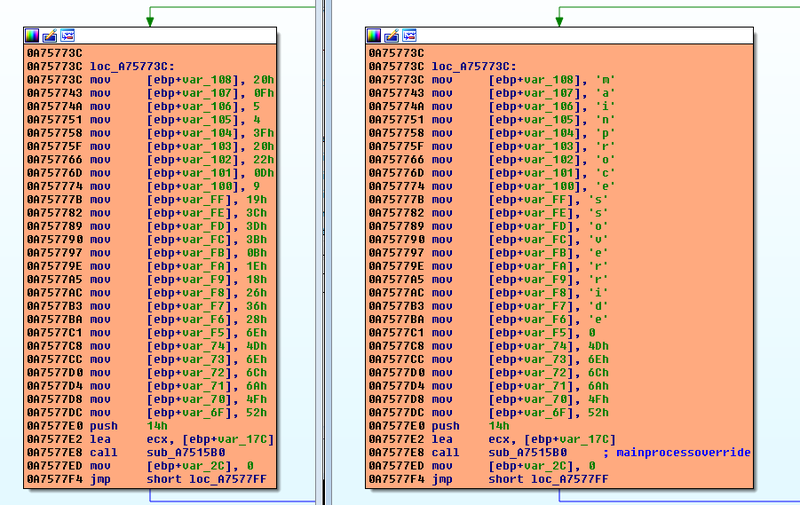Select the 3Ch operand of var_FE
The height and width of the screenshot is (505, 800).
pos(257,213)
